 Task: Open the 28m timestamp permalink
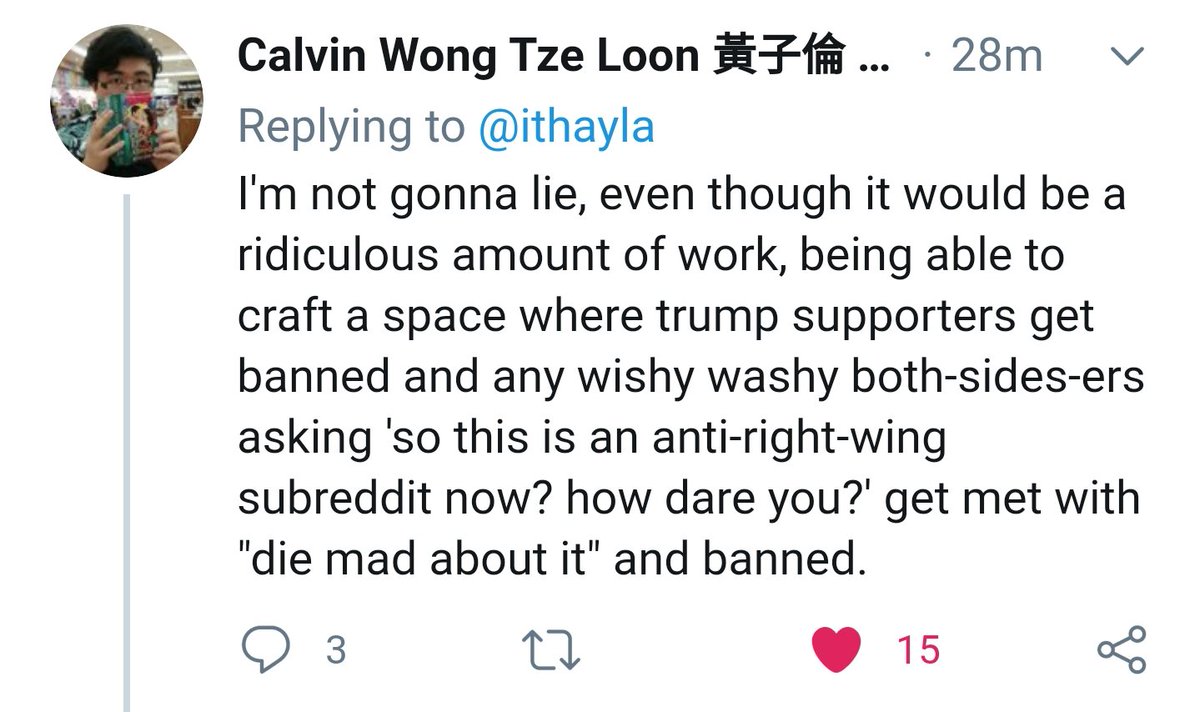tap(996, 57)
